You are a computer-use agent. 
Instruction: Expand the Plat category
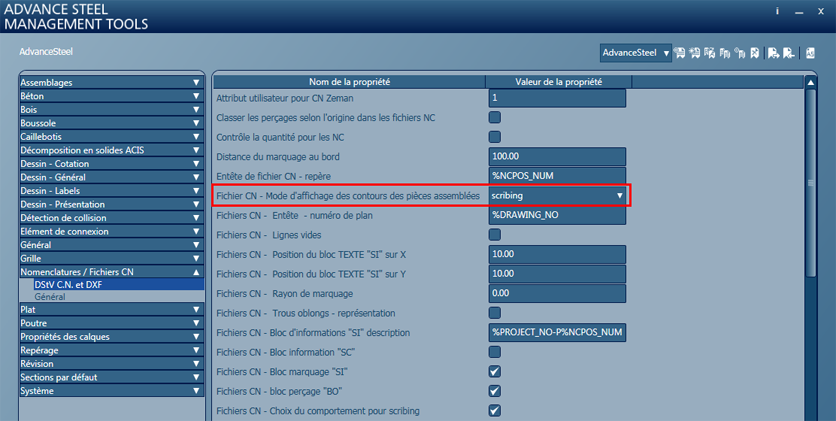pos(111,310)
